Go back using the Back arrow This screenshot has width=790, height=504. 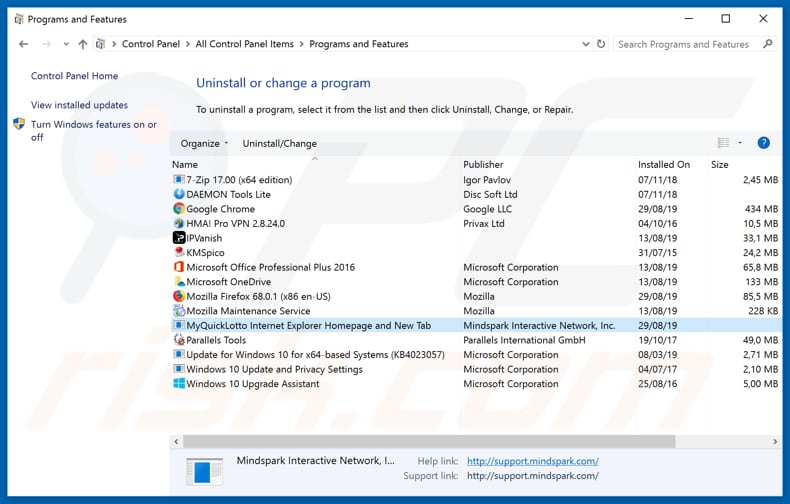click(23, 44)
